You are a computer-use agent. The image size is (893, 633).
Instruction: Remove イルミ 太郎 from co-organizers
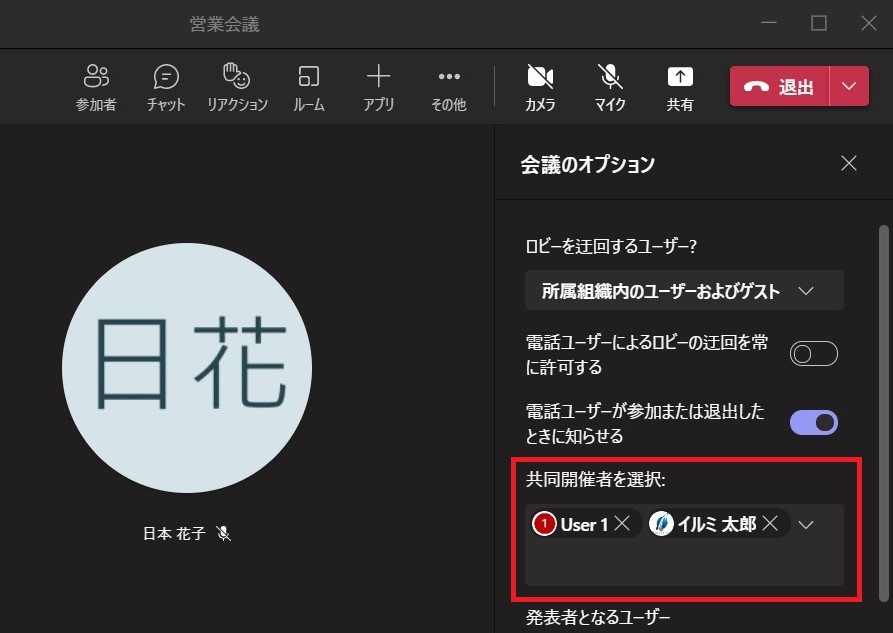[x=770, y=523]
